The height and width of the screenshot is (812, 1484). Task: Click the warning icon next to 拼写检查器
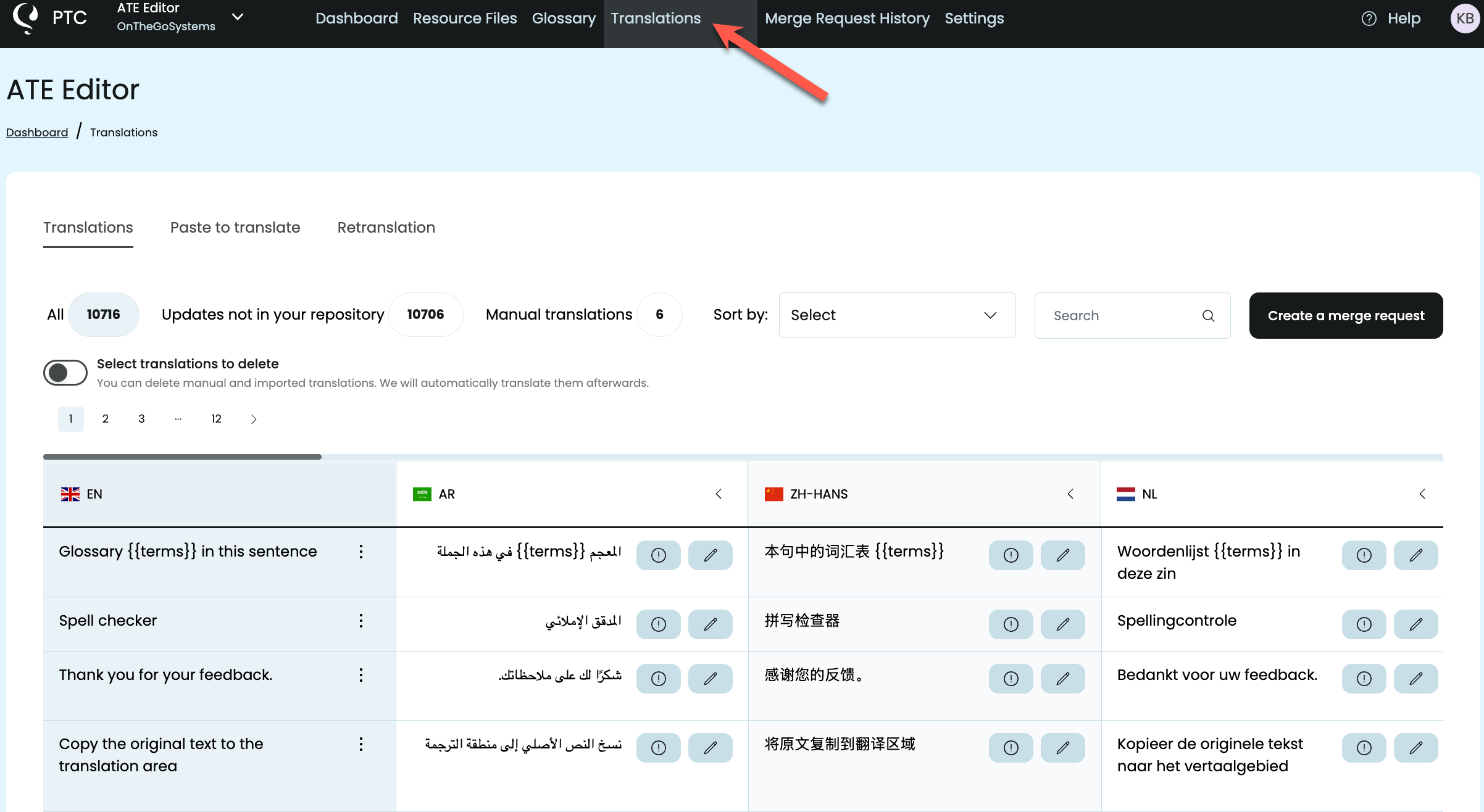1011,624
